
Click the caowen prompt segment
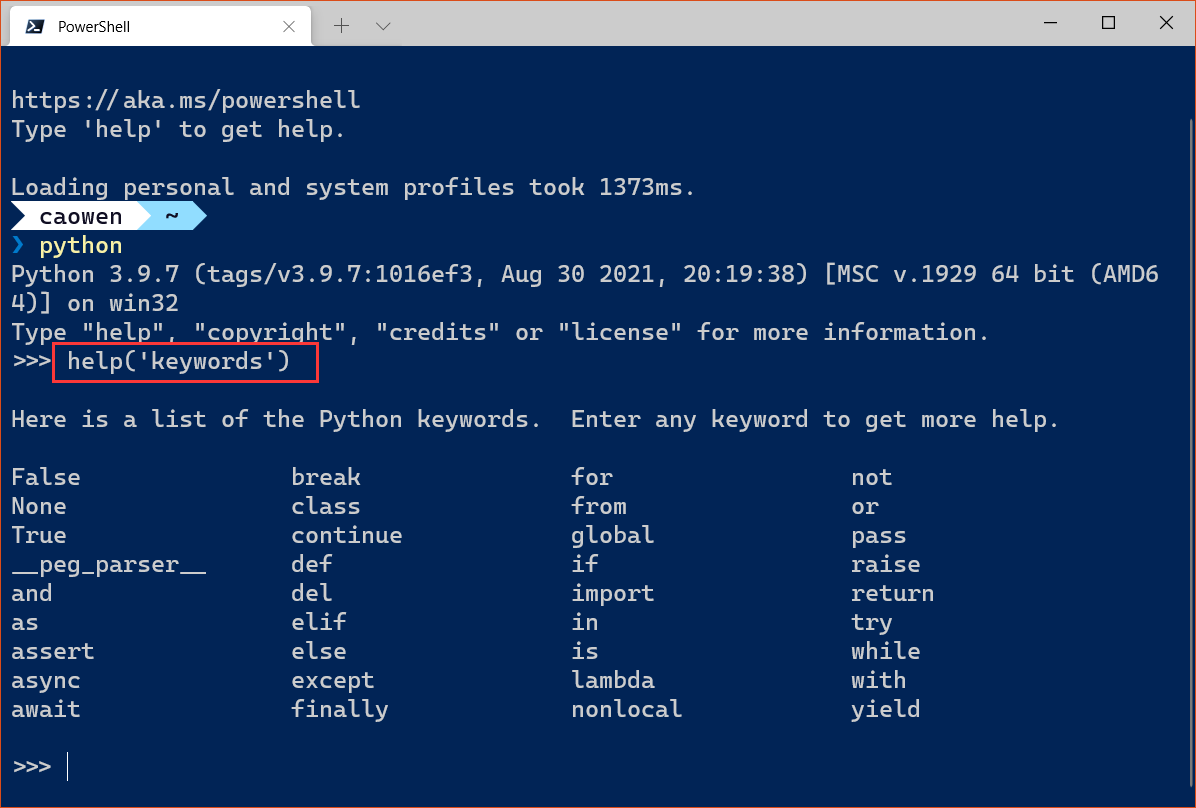(80, 216)
